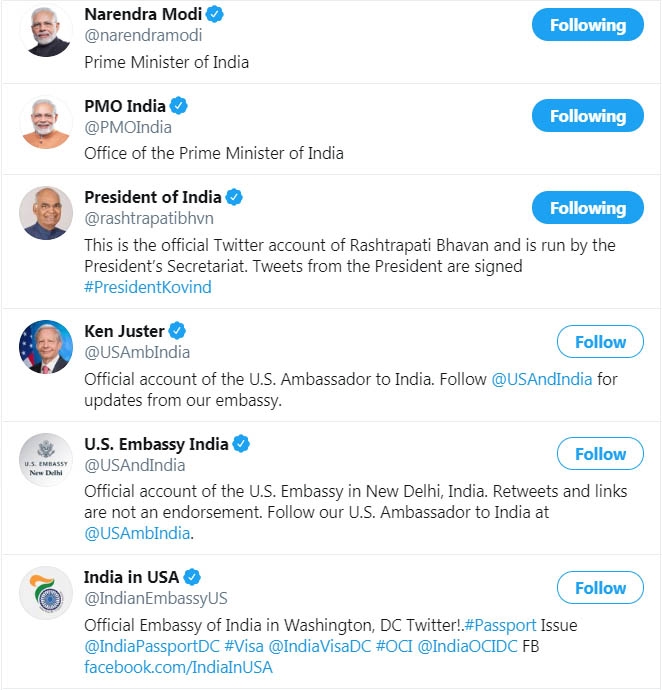The height and width of the screenshot is (690, 662).
Task: Unfollow Narendra Modi via Following button
Action: pos(587,25)
